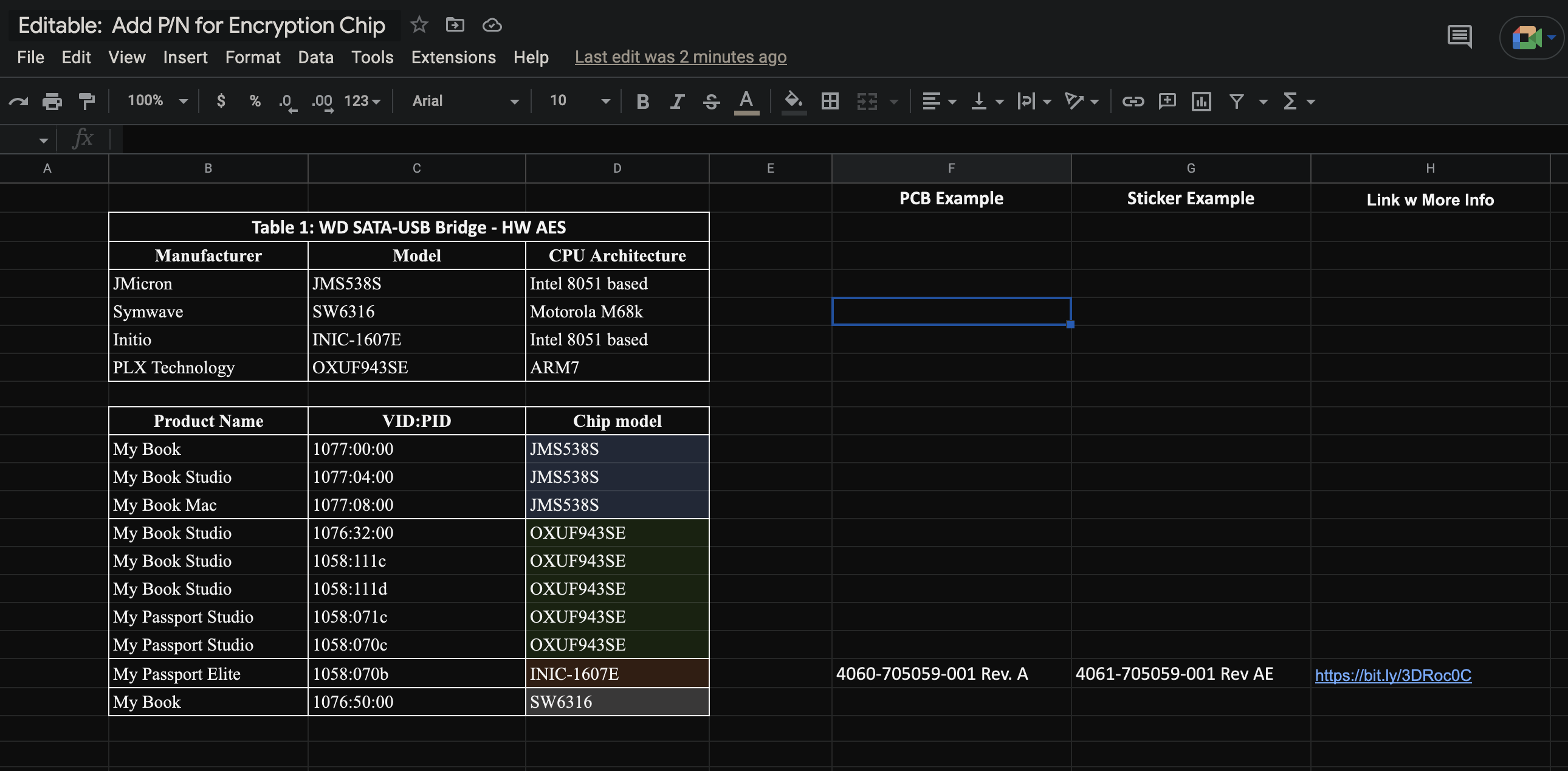
Task: Toggle italic formatting
Action: click(x=677, y=102)
